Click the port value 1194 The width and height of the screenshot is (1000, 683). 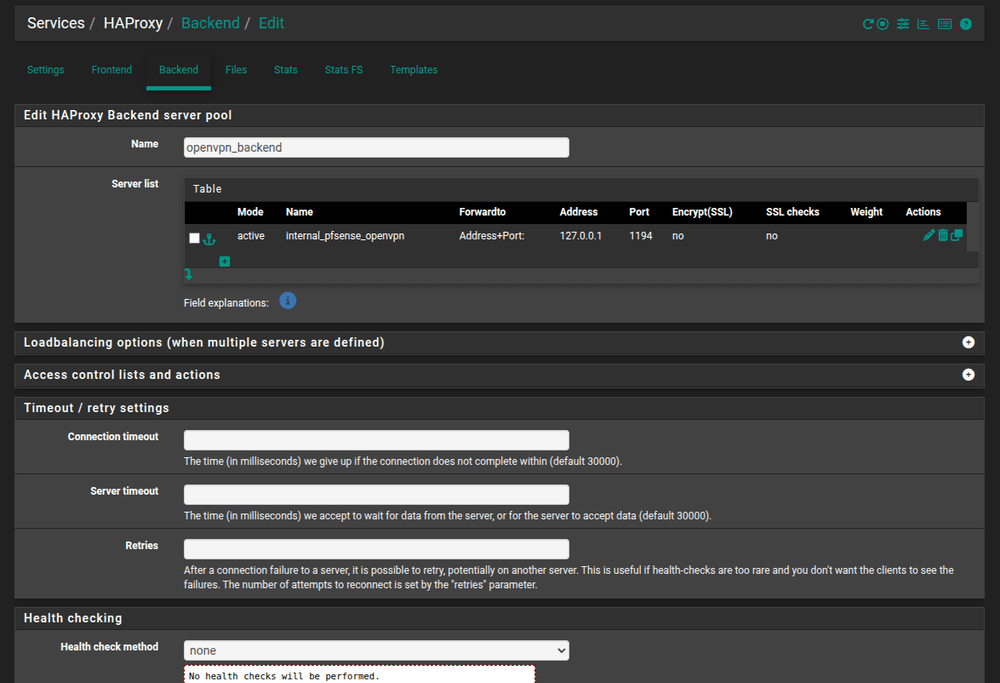click(x=641, y=236)
